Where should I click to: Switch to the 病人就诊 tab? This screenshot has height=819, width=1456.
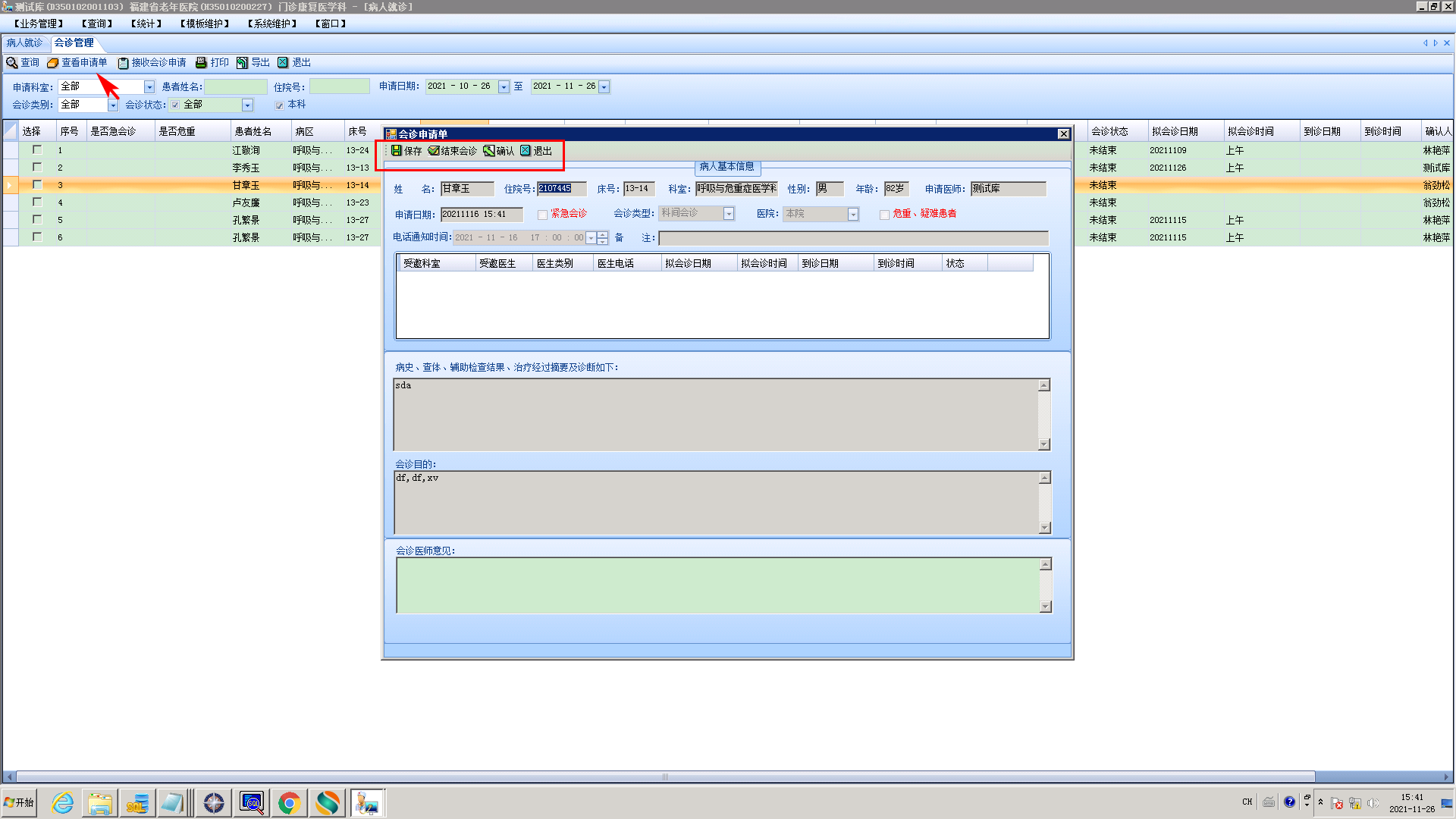[25, 43]
